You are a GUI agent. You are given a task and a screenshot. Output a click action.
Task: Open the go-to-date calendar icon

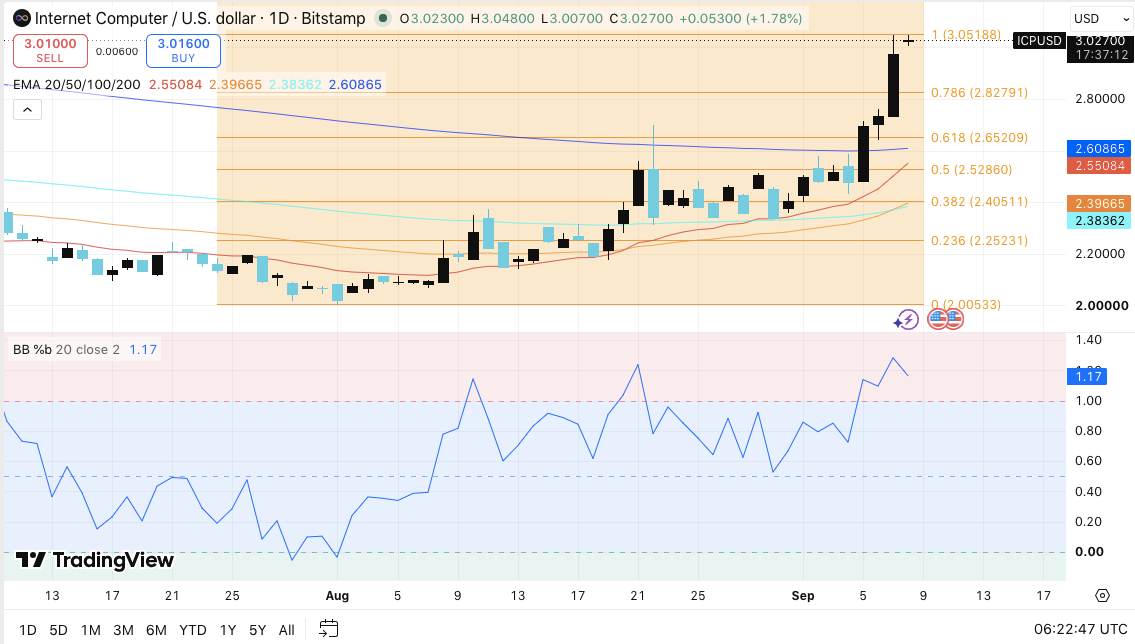click(x=329, y=629)
